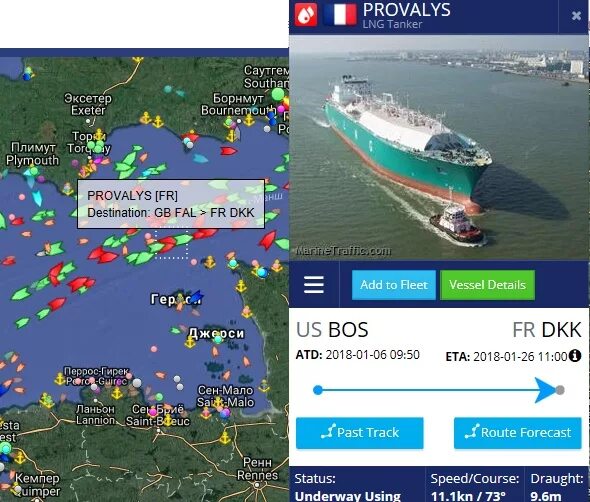Select the blue ship marker near Guernsey
The width and height of the screenshot is (590, 502).
point(196,297)
